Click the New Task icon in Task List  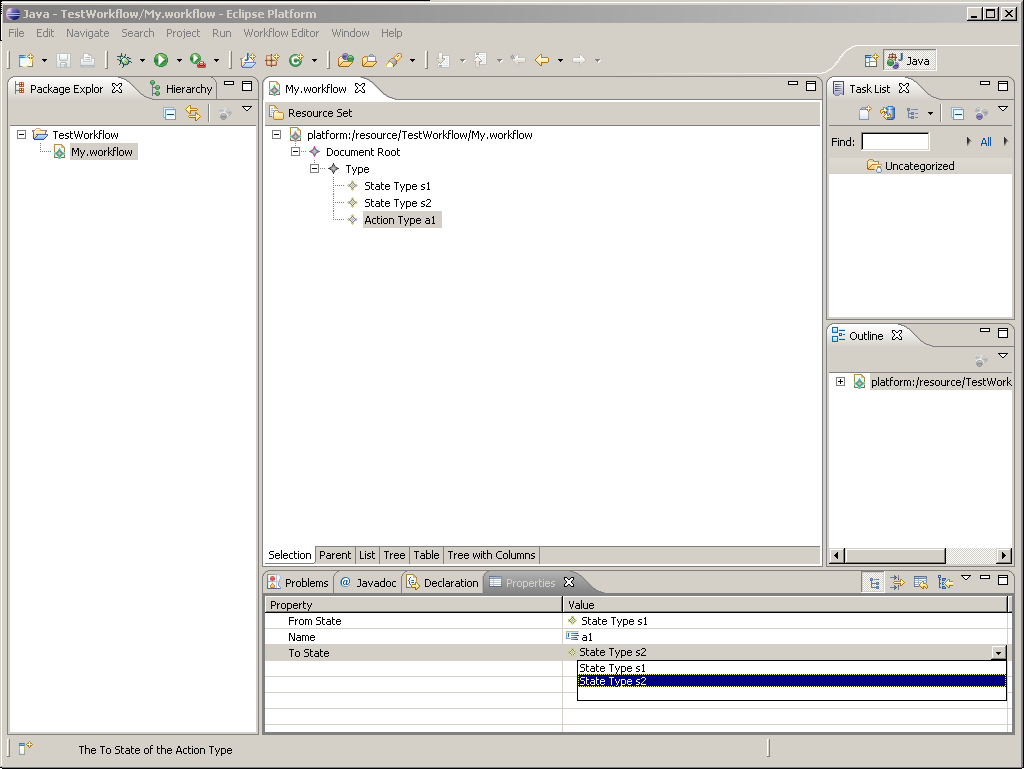pyautogui.click(x=864, y=114)
